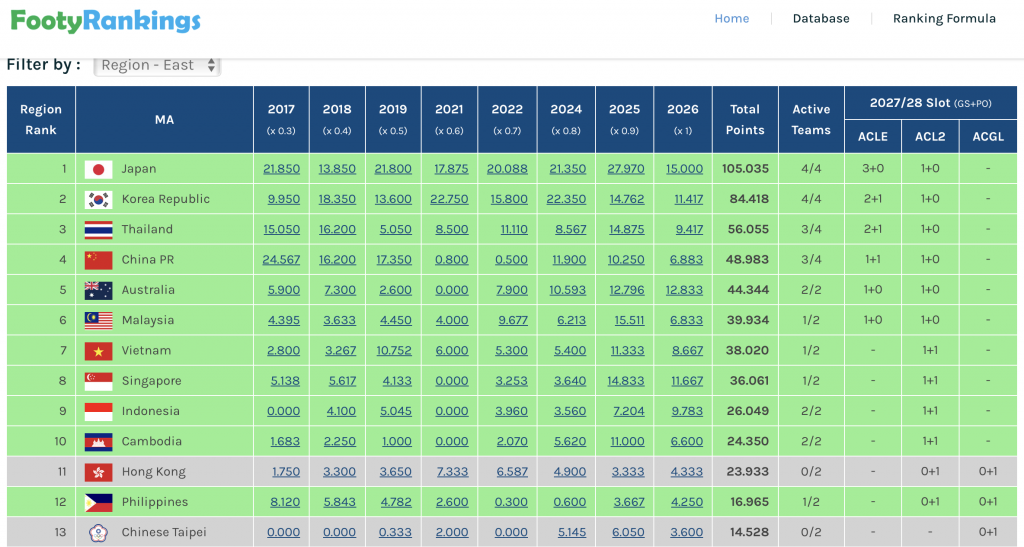Click the FootyRankings logo
This screenshot has width=1024, height=547.
coord(105,20)
